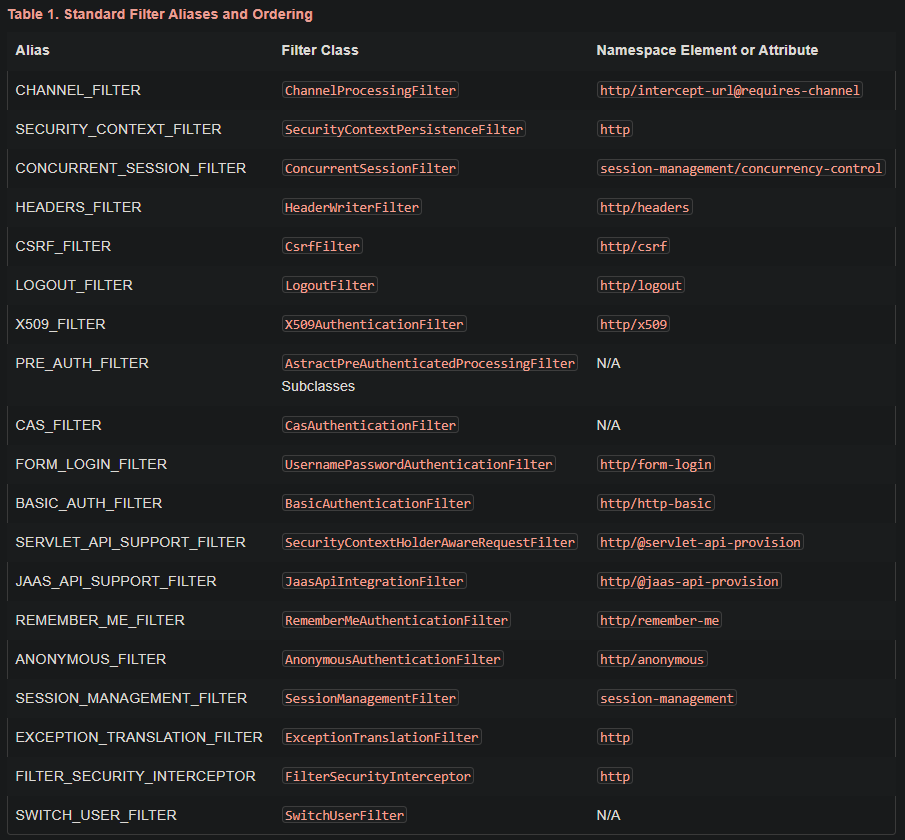Viewport: 905px width, 840px height.
Task: Select LogoutFilter class name
Action: 330,285
